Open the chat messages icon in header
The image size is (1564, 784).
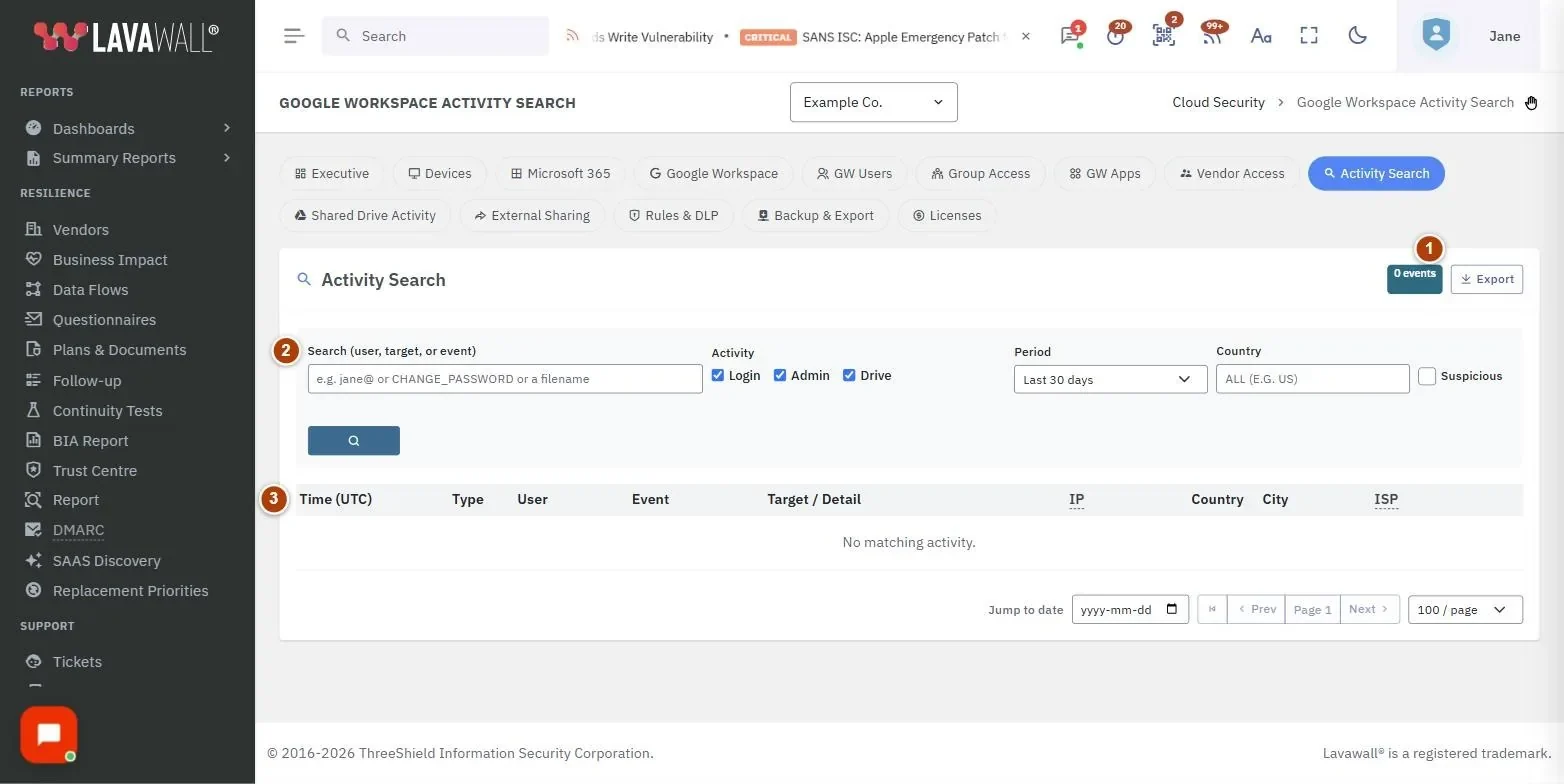click(1071, 36)
